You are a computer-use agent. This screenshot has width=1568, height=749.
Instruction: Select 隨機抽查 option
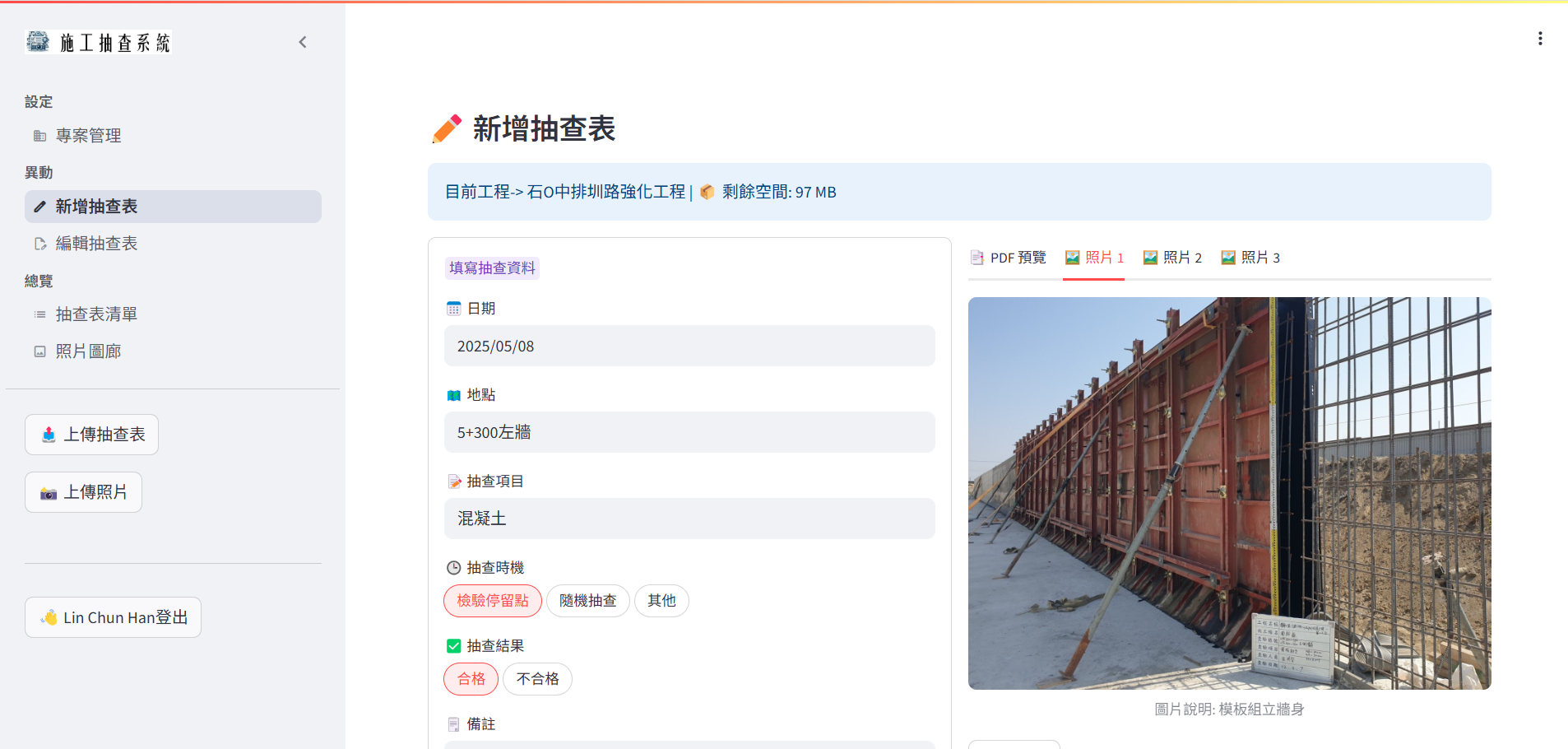(588, 601)
